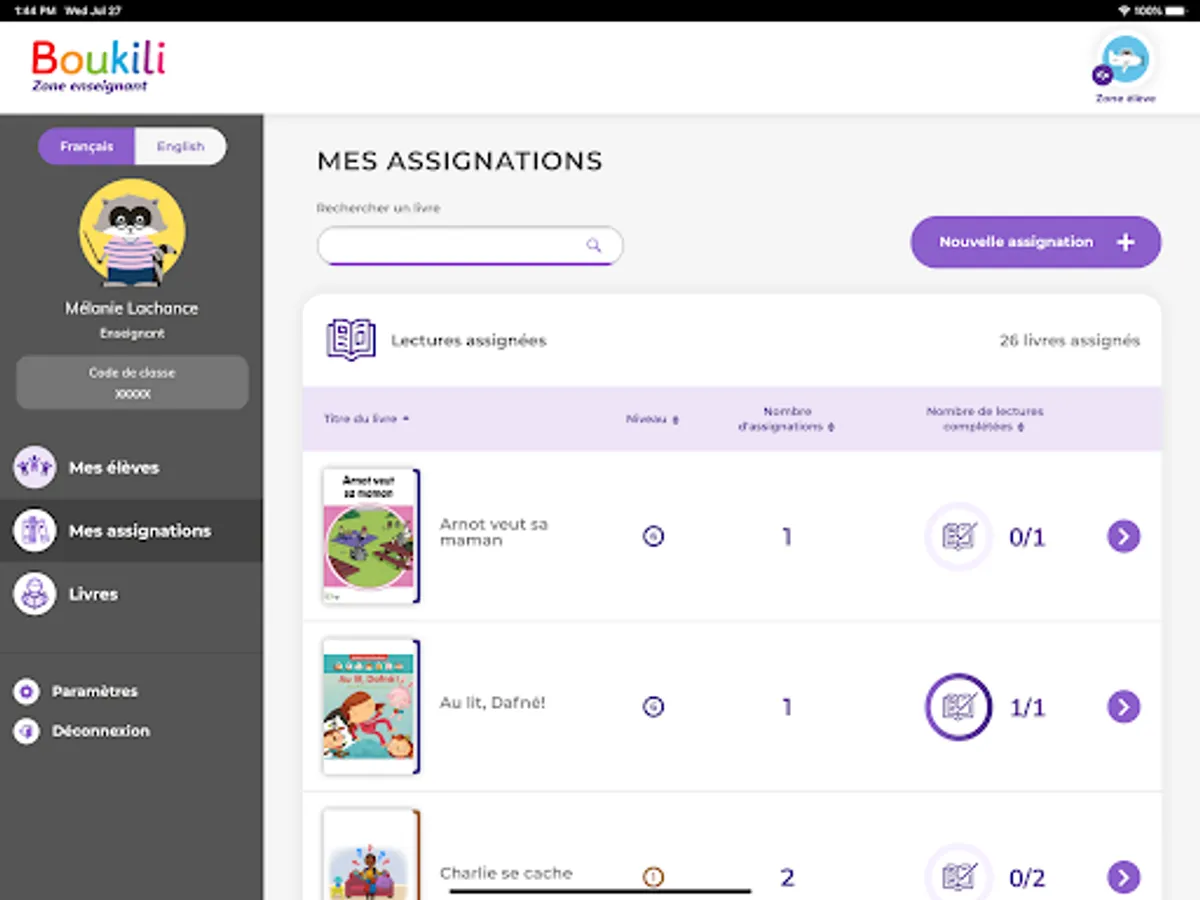Image resolution: width=1200 pixels, height=900 pixels.
Task: Click the level badge for Charlie se cache
Action: coord(653,877)
